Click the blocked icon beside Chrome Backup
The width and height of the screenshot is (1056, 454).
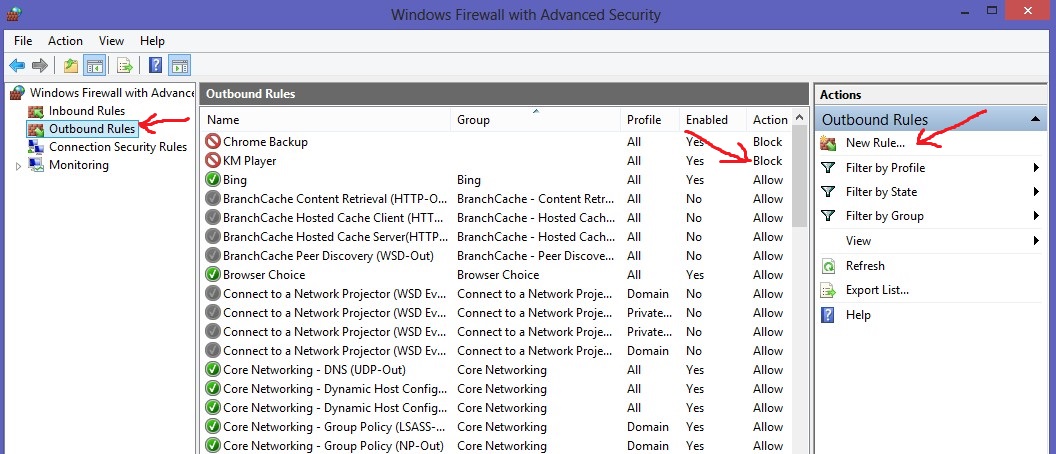coord(212,142)
